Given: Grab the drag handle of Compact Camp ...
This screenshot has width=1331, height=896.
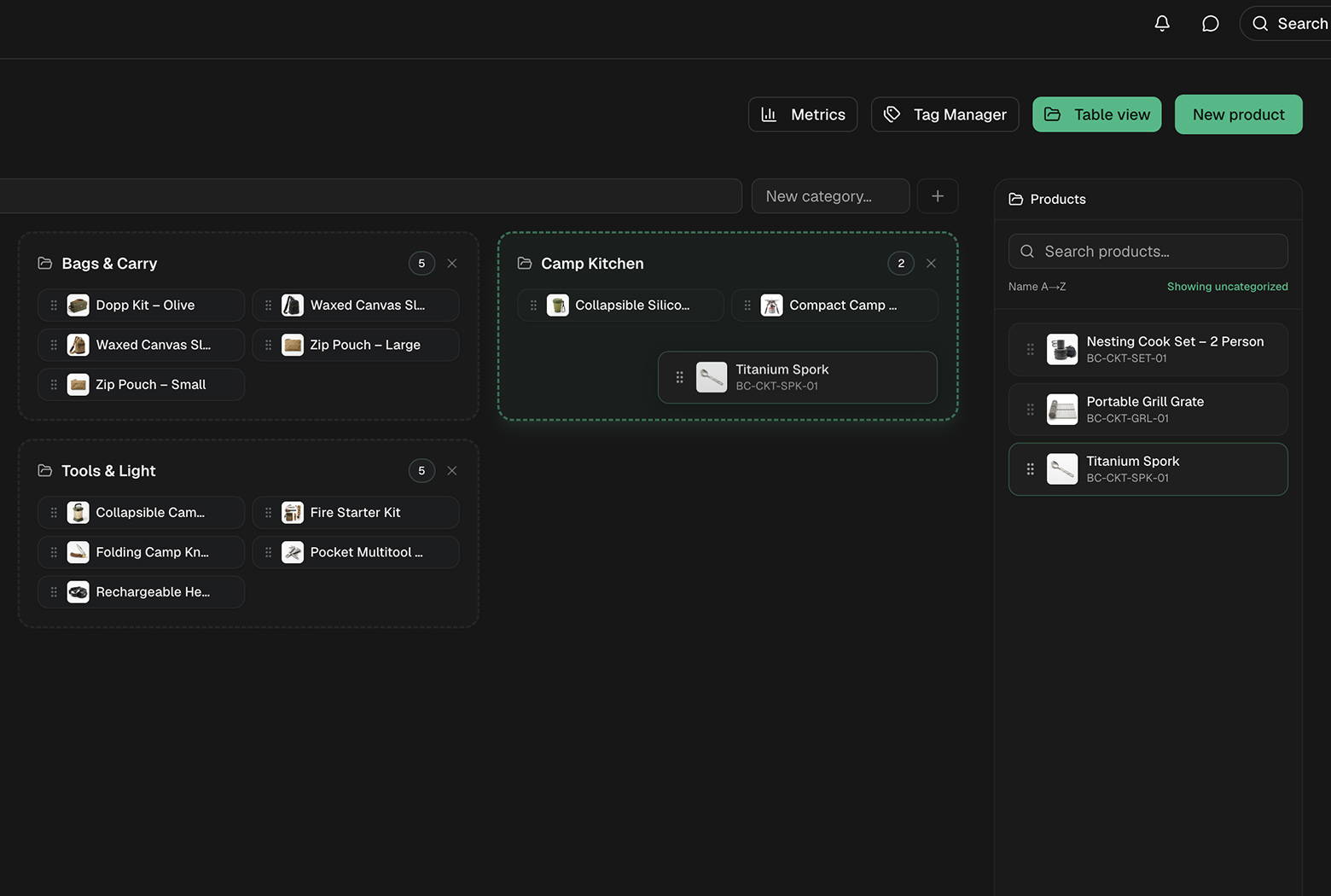Looking at the screenshot, I should tap(747, 305).
